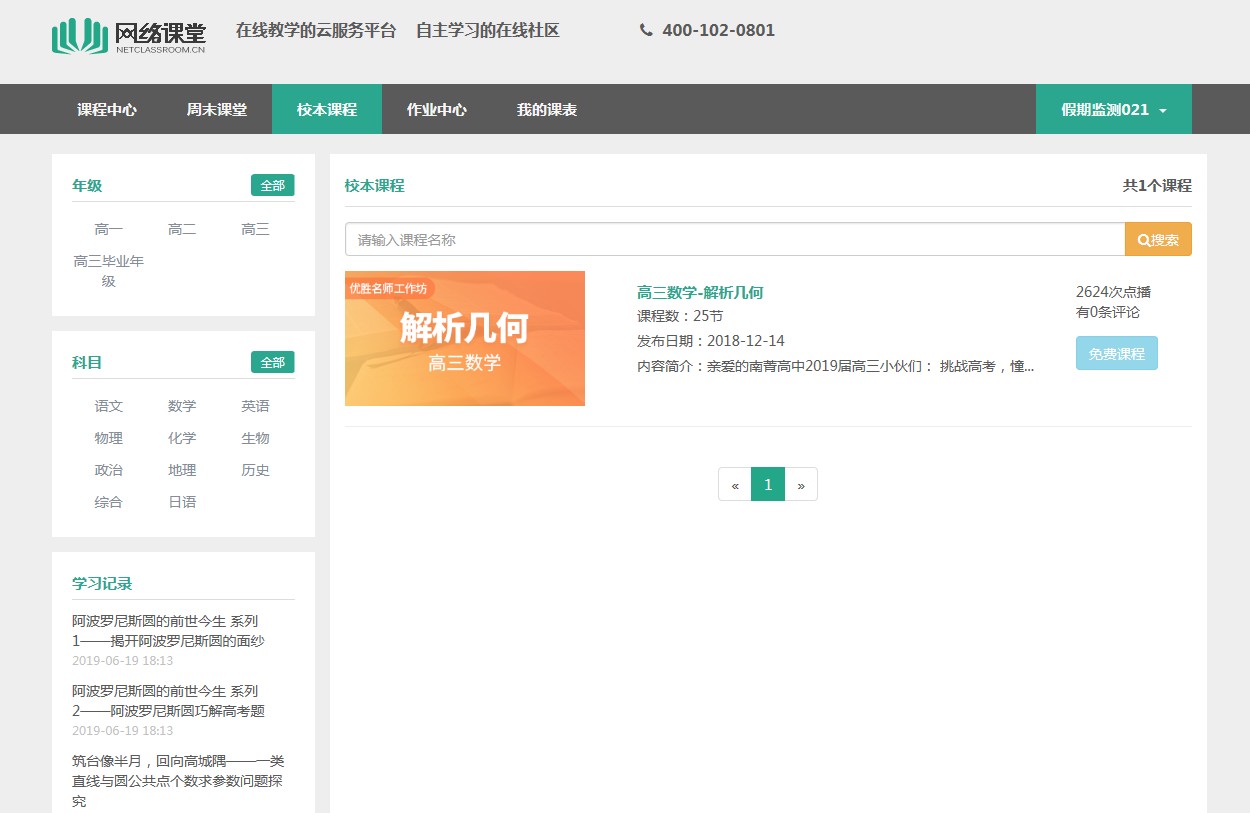Switch to the 周末课堂 tab
Screen dimensions: 1250x813
click(x=216, y=110)
